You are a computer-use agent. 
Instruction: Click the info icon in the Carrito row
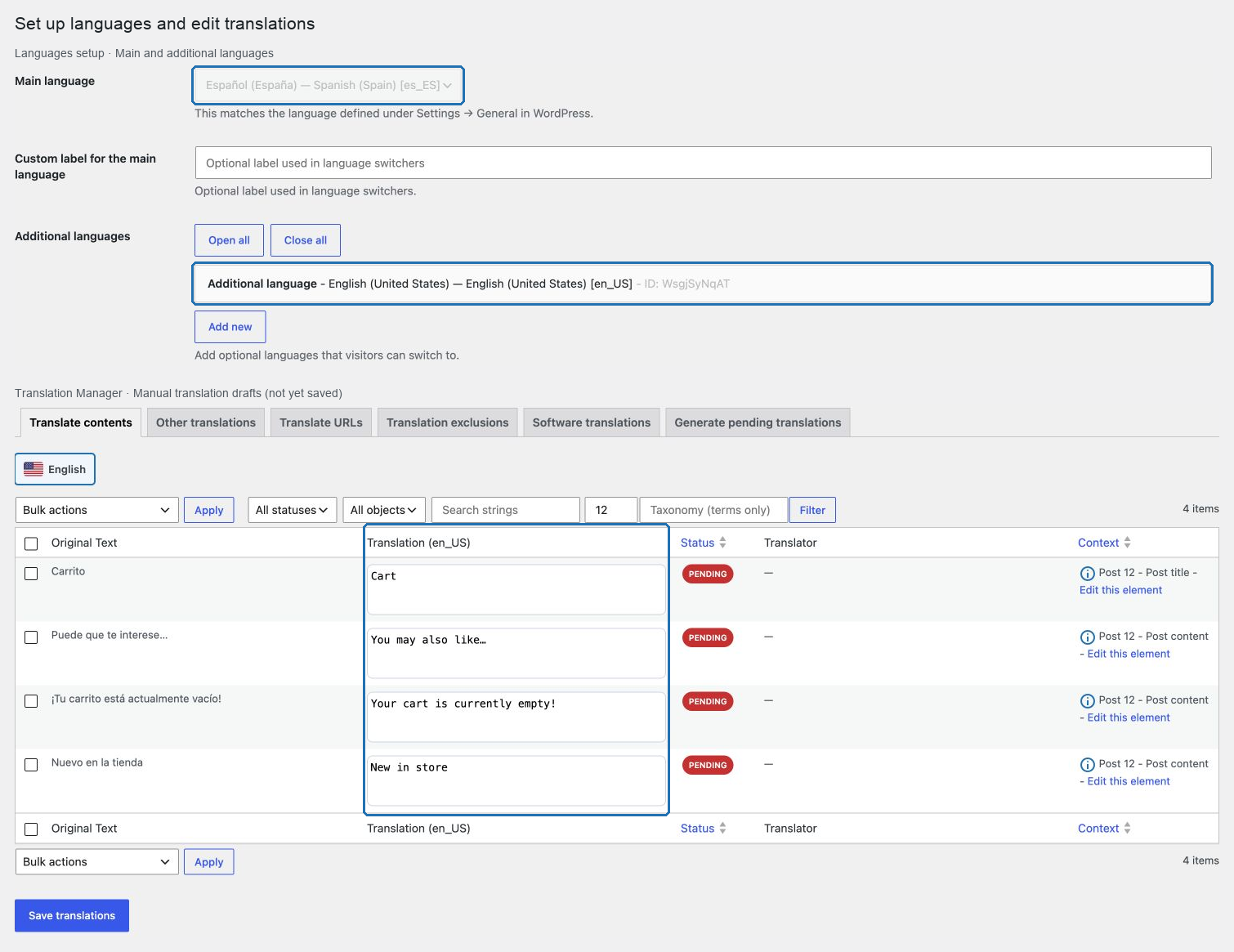[x=1087, y=574]
